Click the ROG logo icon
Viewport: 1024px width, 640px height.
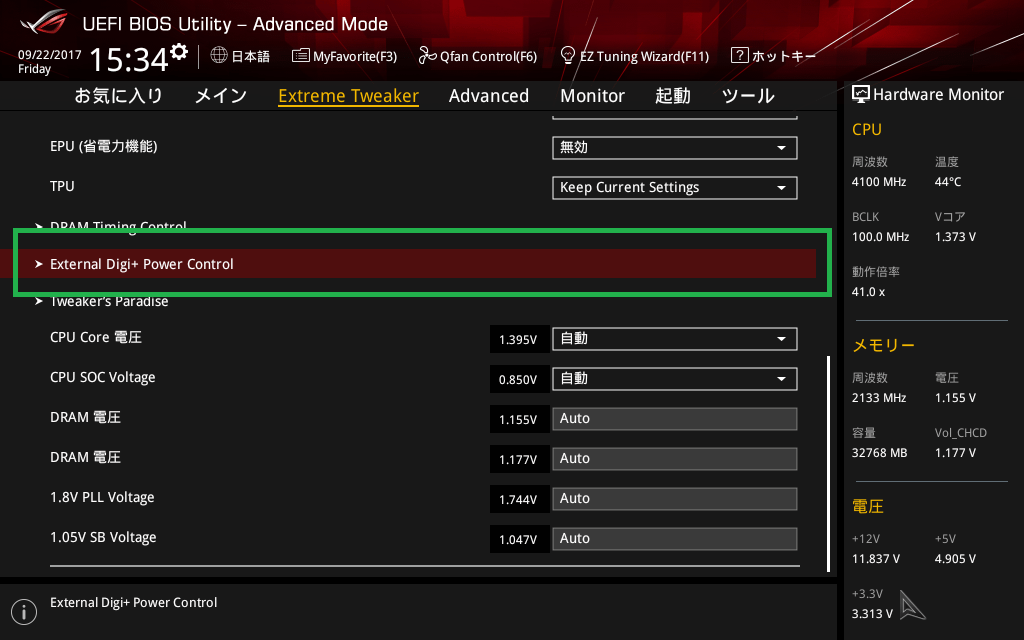[44, 22]
